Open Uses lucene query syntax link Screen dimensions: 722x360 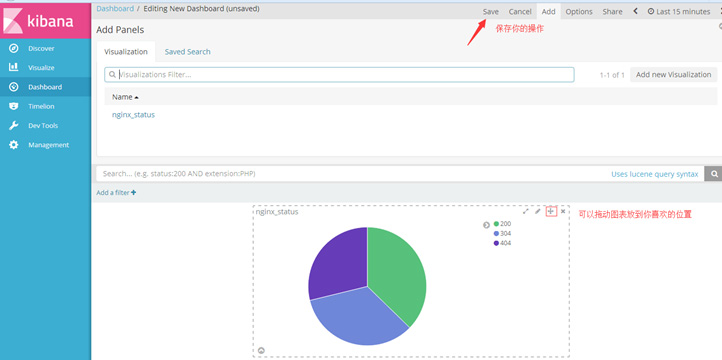(654, 174)
